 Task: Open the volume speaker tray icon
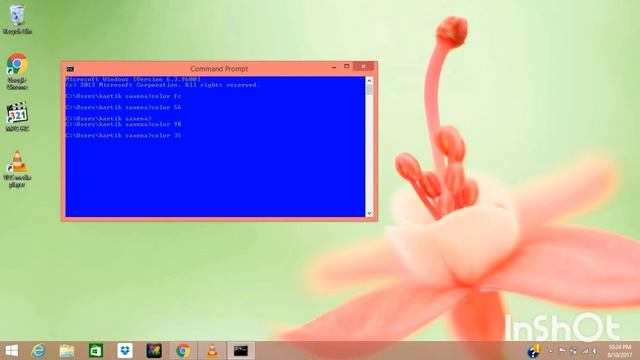[x=594, y=351]
